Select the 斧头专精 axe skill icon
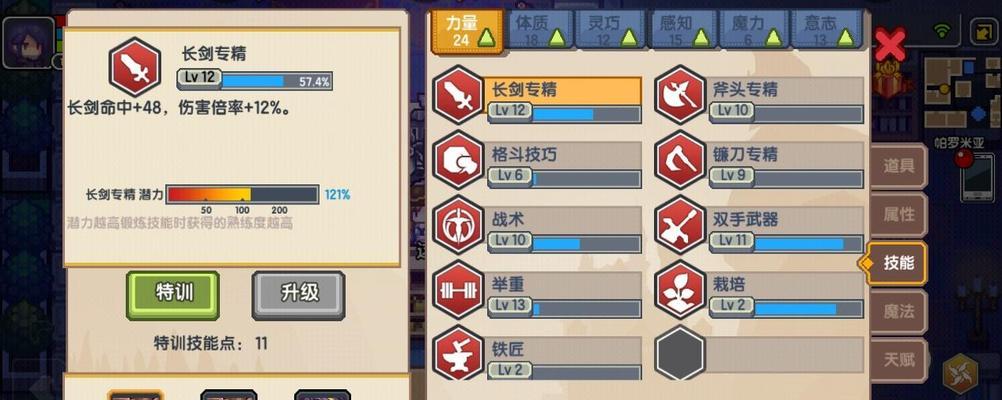 680,95
